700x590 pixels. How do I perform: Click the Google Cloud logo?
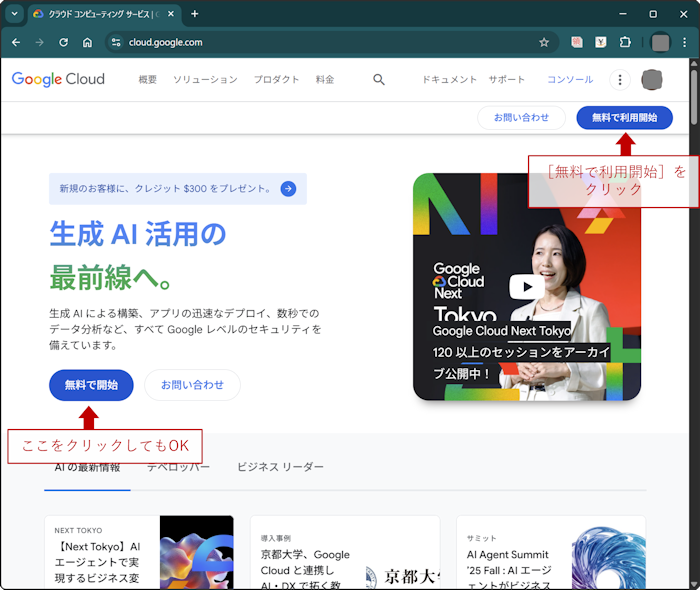[58, 80]
